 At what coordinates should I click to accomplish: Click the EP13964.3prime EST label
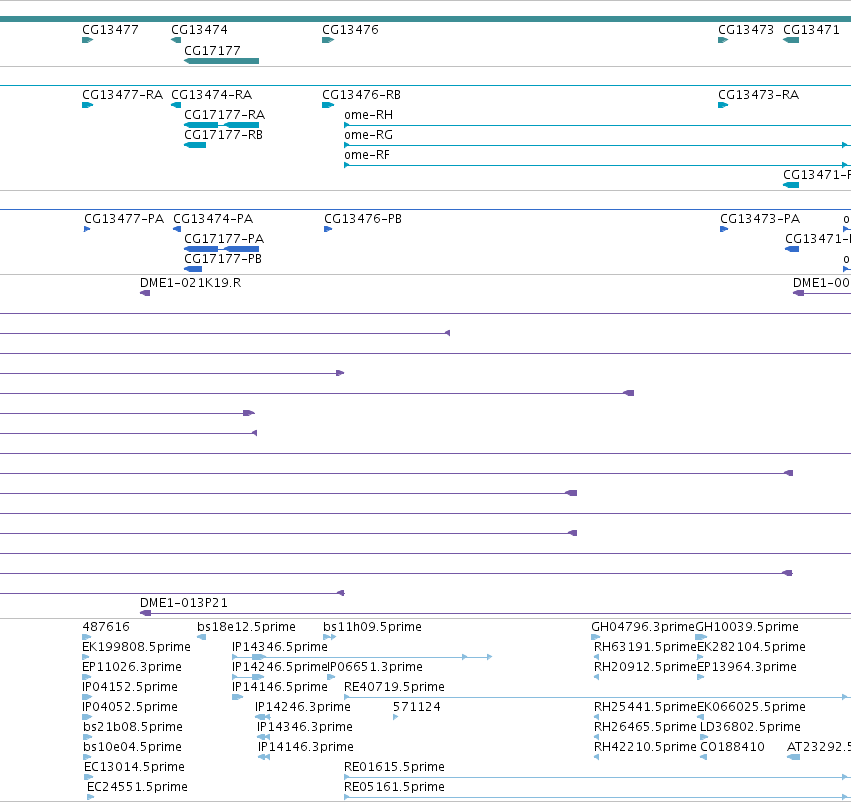(x=747, y=667)
